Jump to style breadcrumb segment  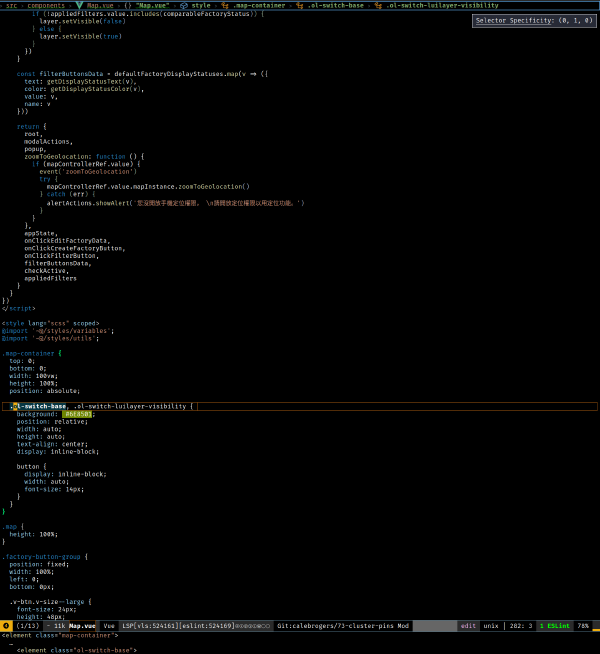click(x=201, y=5)
